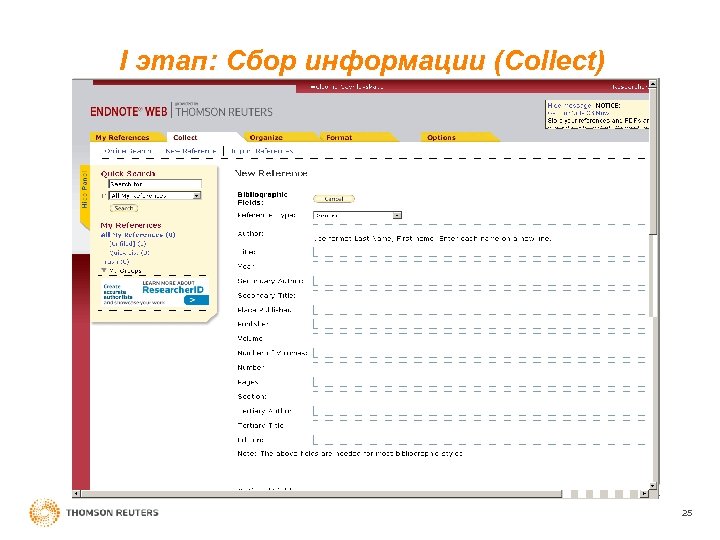Click the Bibliographic Fields label

coord(262,198)
